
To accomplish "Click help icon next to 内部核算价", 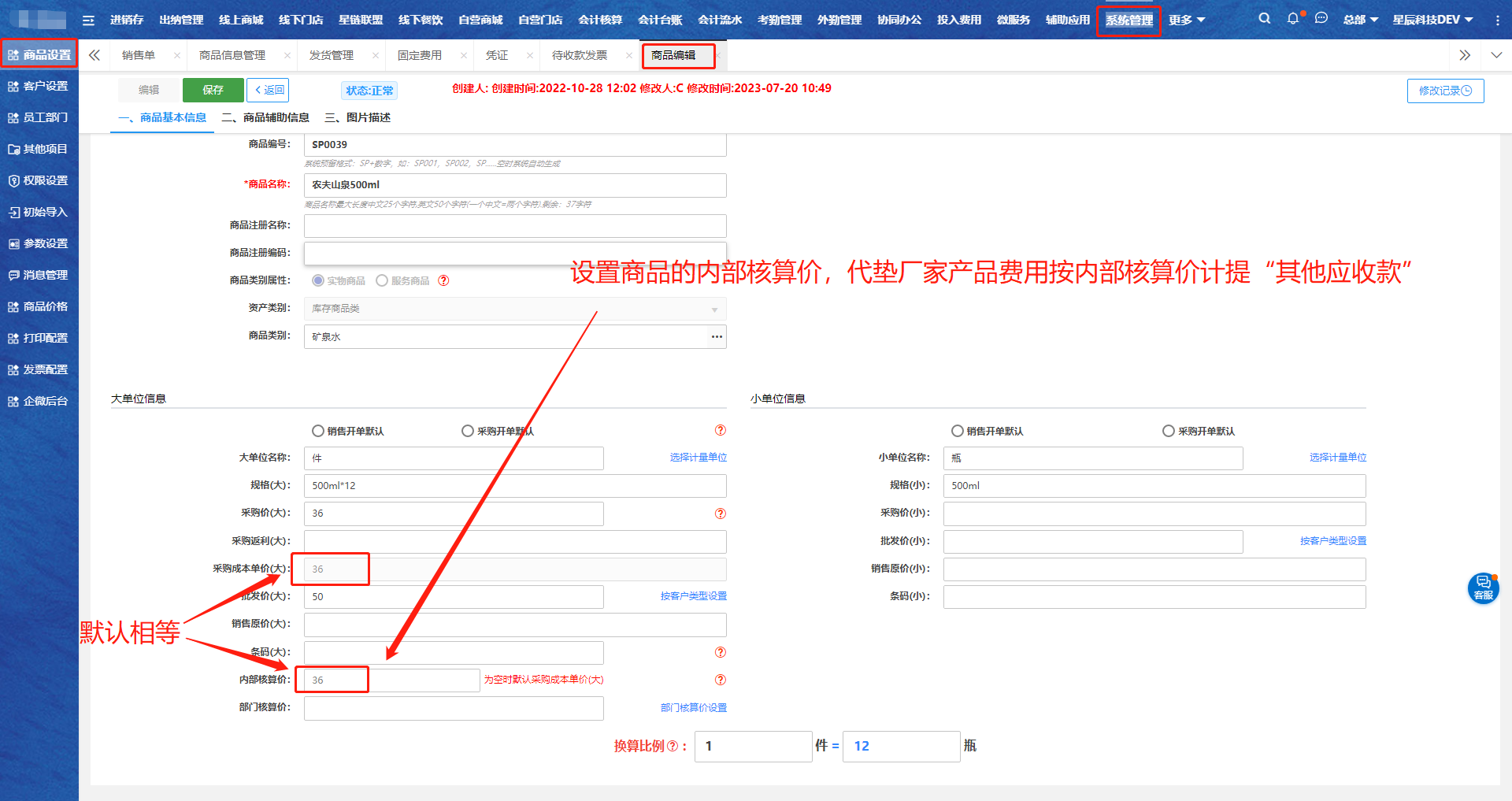I will (x=720, y=680).
